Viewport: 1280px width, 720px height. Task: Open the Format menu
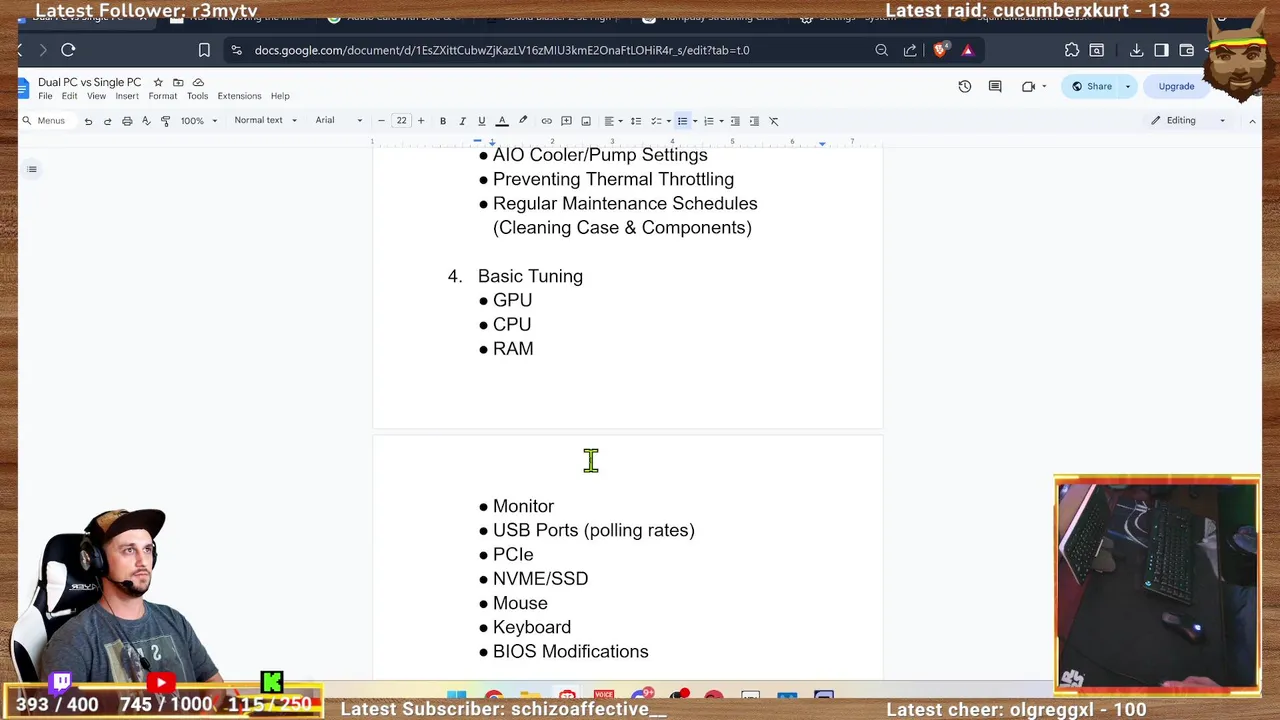click(163, 96)
